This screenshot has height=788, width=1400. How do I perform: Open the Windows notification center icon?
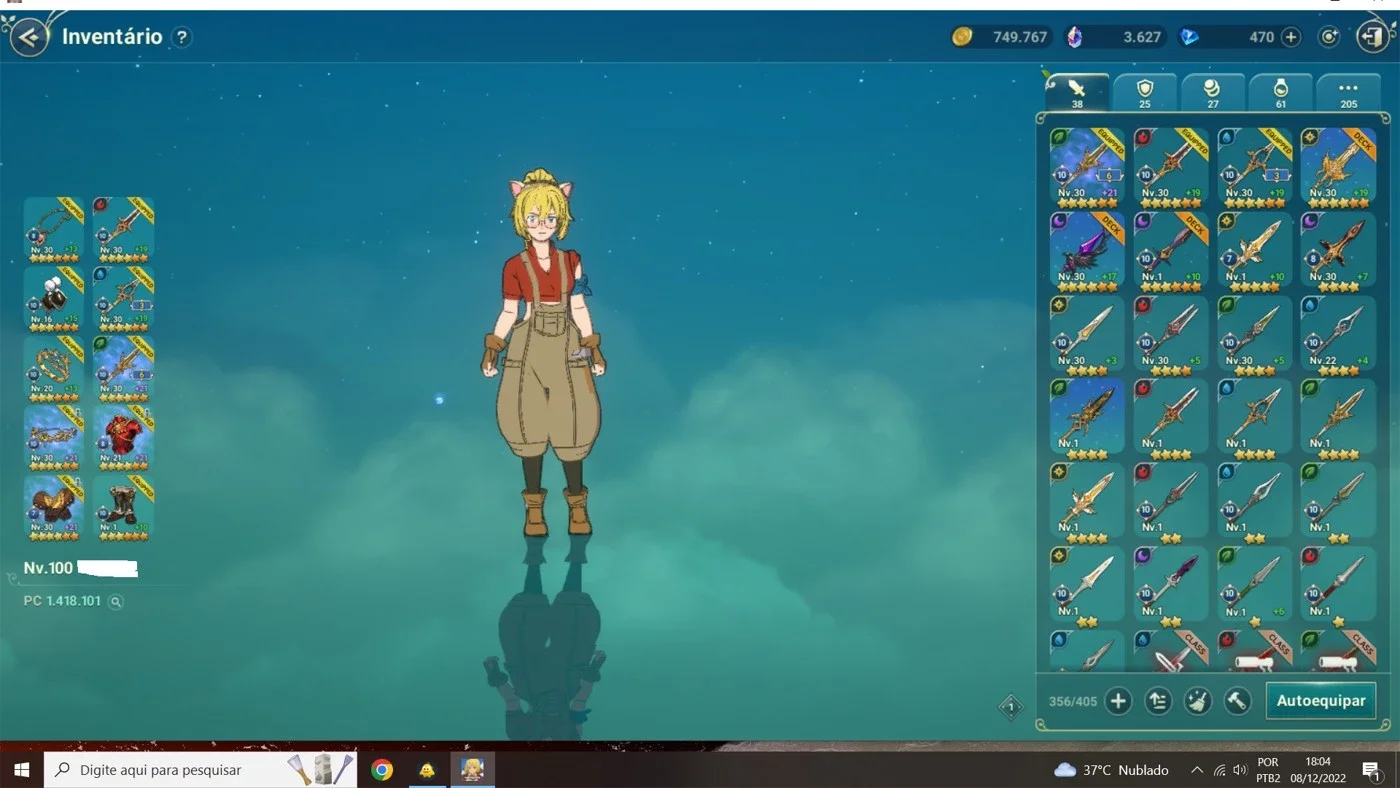pyautogui.click(x=1372, y=770)
